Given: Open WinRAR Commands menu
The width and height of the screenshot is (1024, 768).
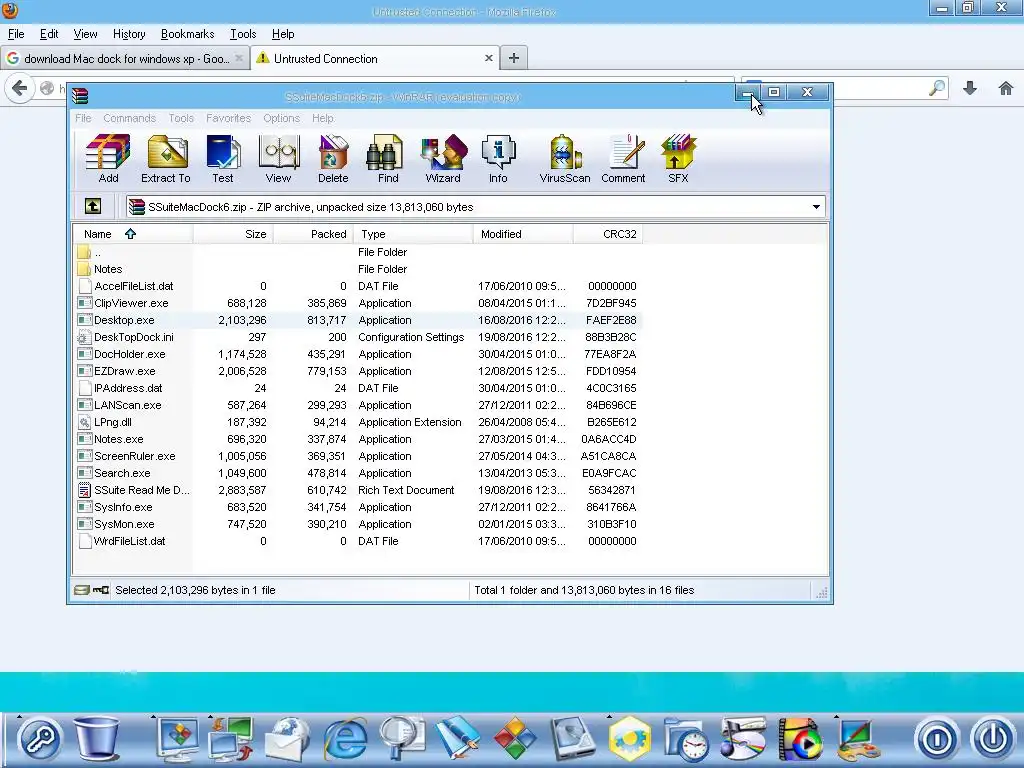Looking at the screenshot, I should click(129, 118).
